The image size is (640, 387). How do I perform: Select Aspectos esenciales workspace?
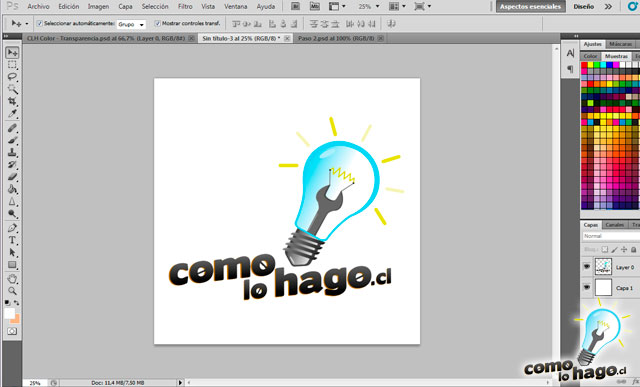[531, 7]
